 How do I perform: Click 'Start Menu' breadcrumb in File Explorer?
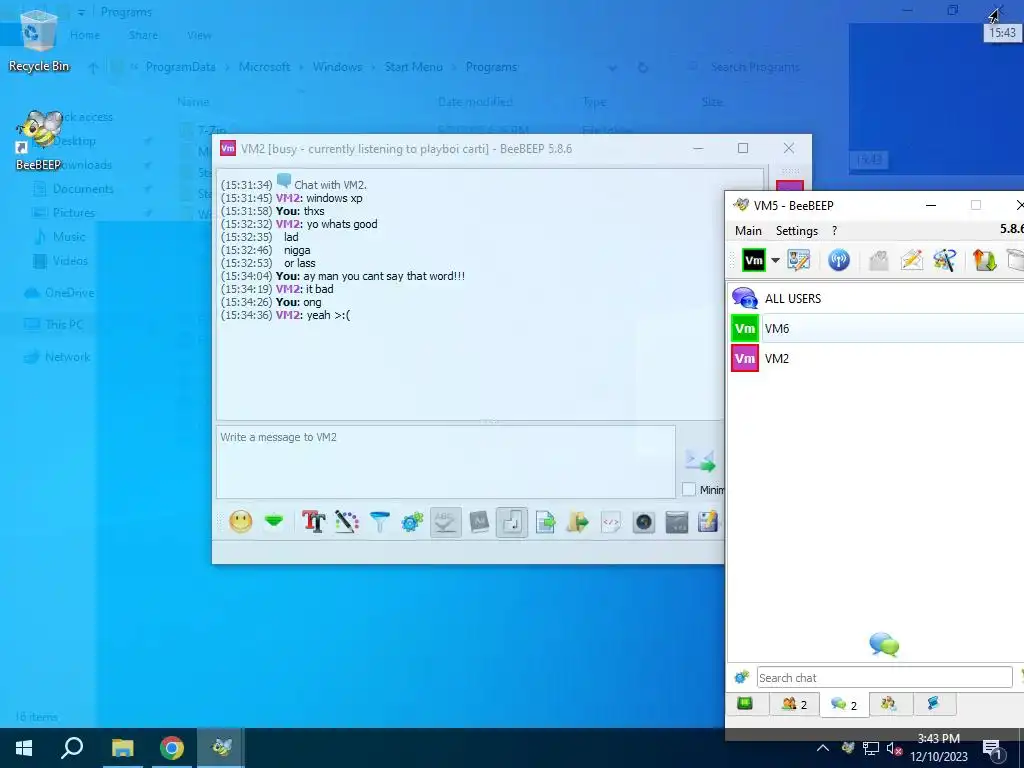pos(413,67)
